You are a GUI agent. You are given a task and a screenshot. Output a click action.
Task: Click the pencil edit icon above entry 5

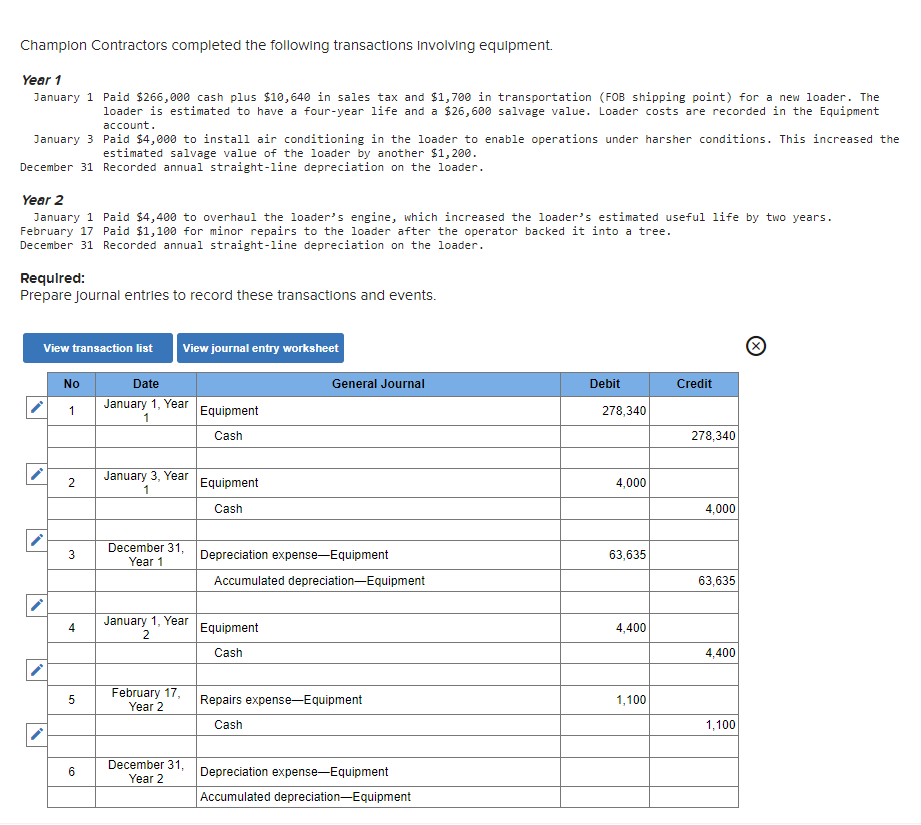click(x=36, y=670)
